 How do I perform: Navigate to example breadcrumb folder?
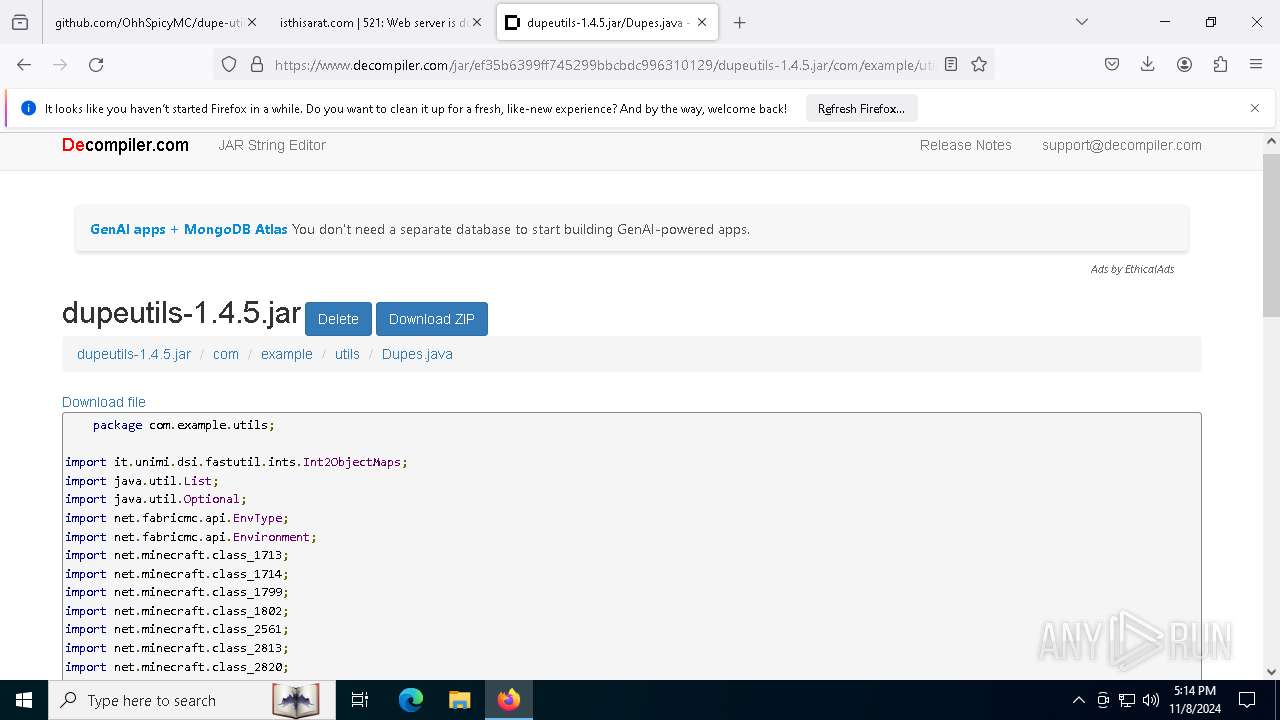287,354
